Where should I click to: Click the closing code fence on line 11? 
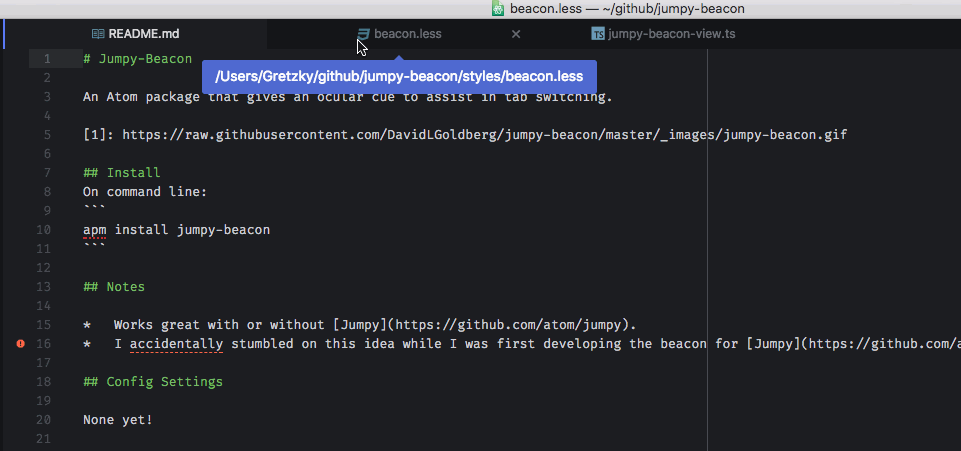click(x=94, y=246)
